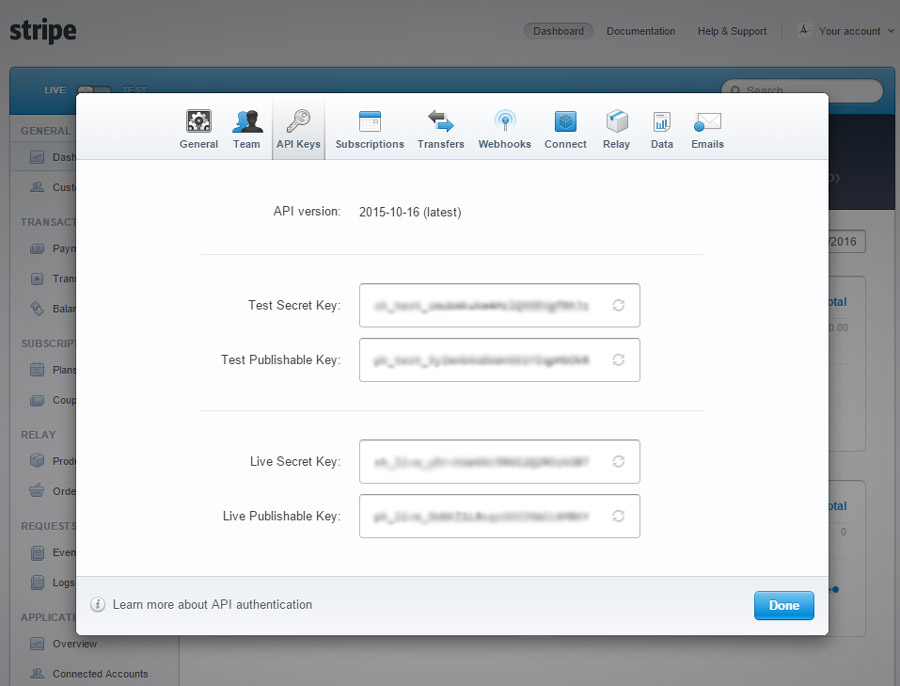Open Coupons icon in the background sidebar
The image size is (900, 686).
click(37, 400)
